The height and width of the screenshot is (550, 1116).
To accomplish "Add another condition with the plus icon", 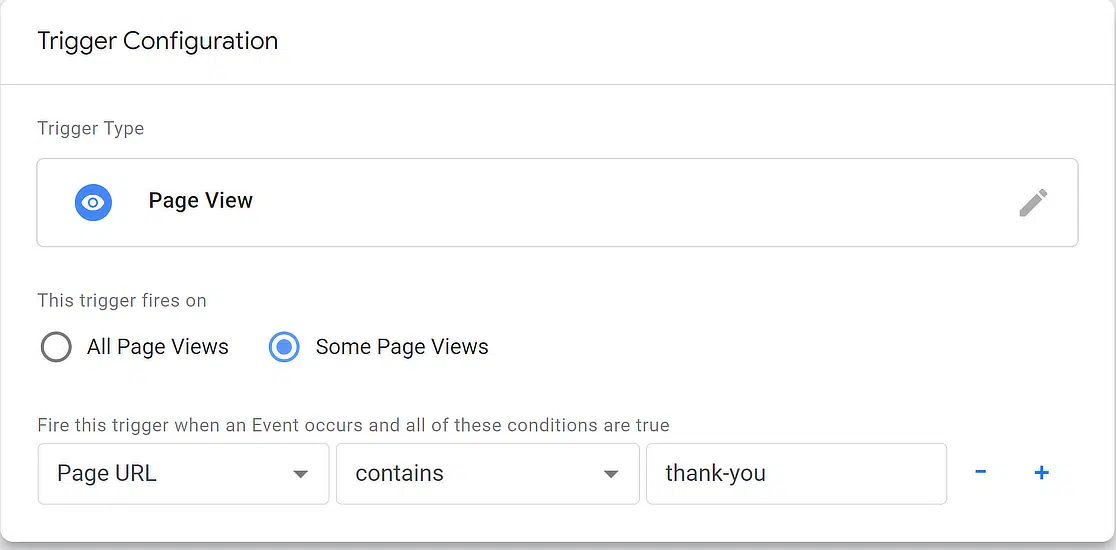I will pyautogui.click(x=1041, y=472).
